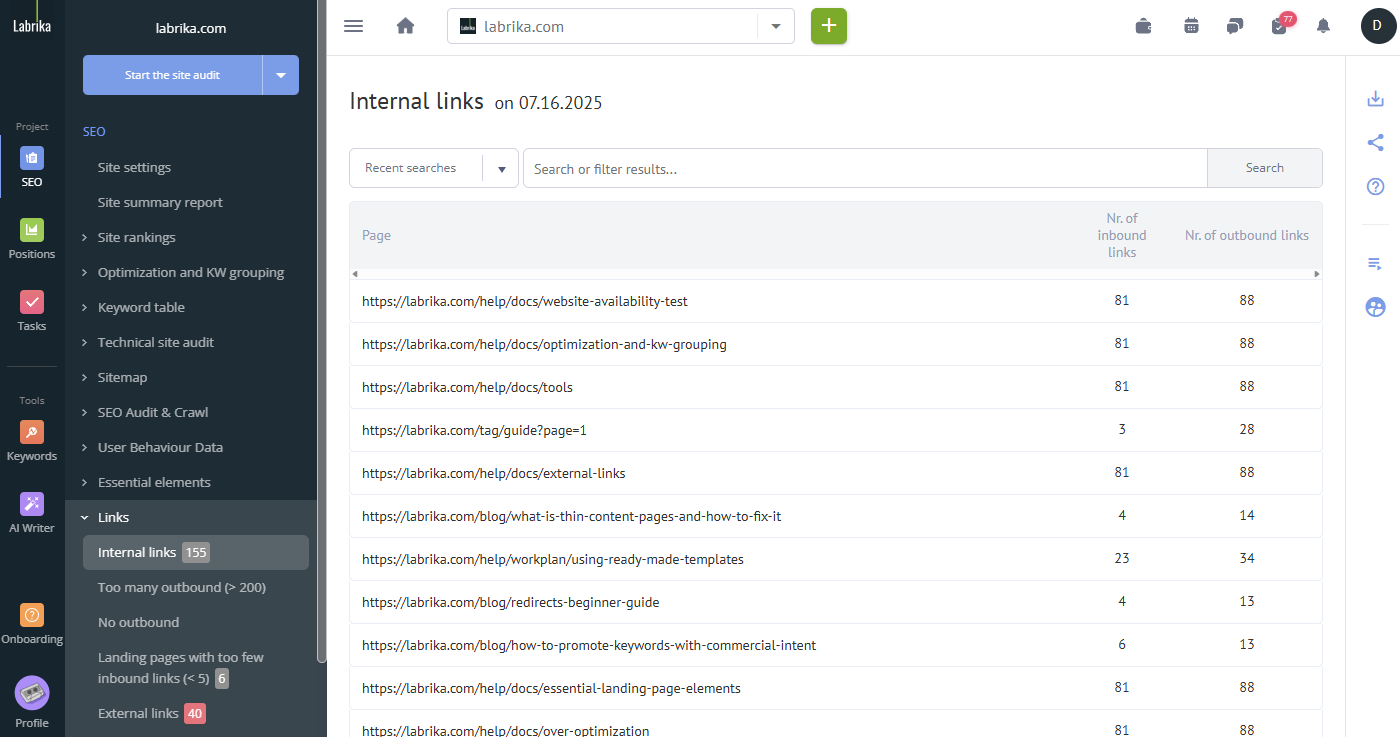Open Positions in the left rail

coord(32,239)
